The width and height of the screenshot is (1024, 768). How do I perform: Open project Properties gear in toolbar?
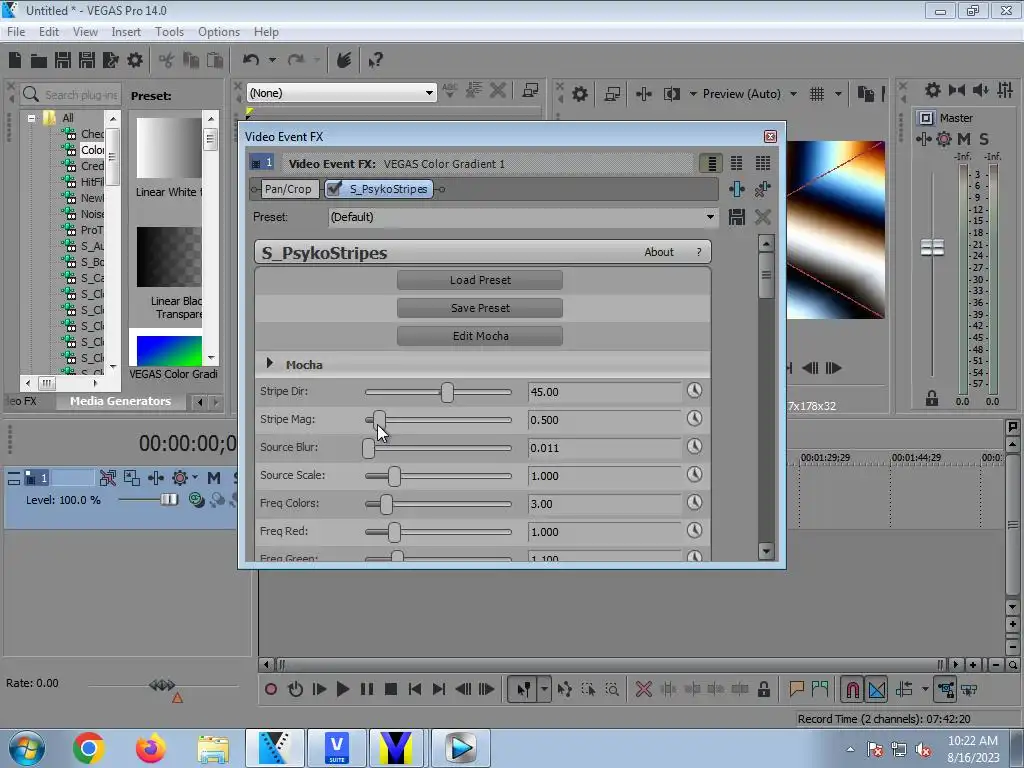[x=135, y=60]
